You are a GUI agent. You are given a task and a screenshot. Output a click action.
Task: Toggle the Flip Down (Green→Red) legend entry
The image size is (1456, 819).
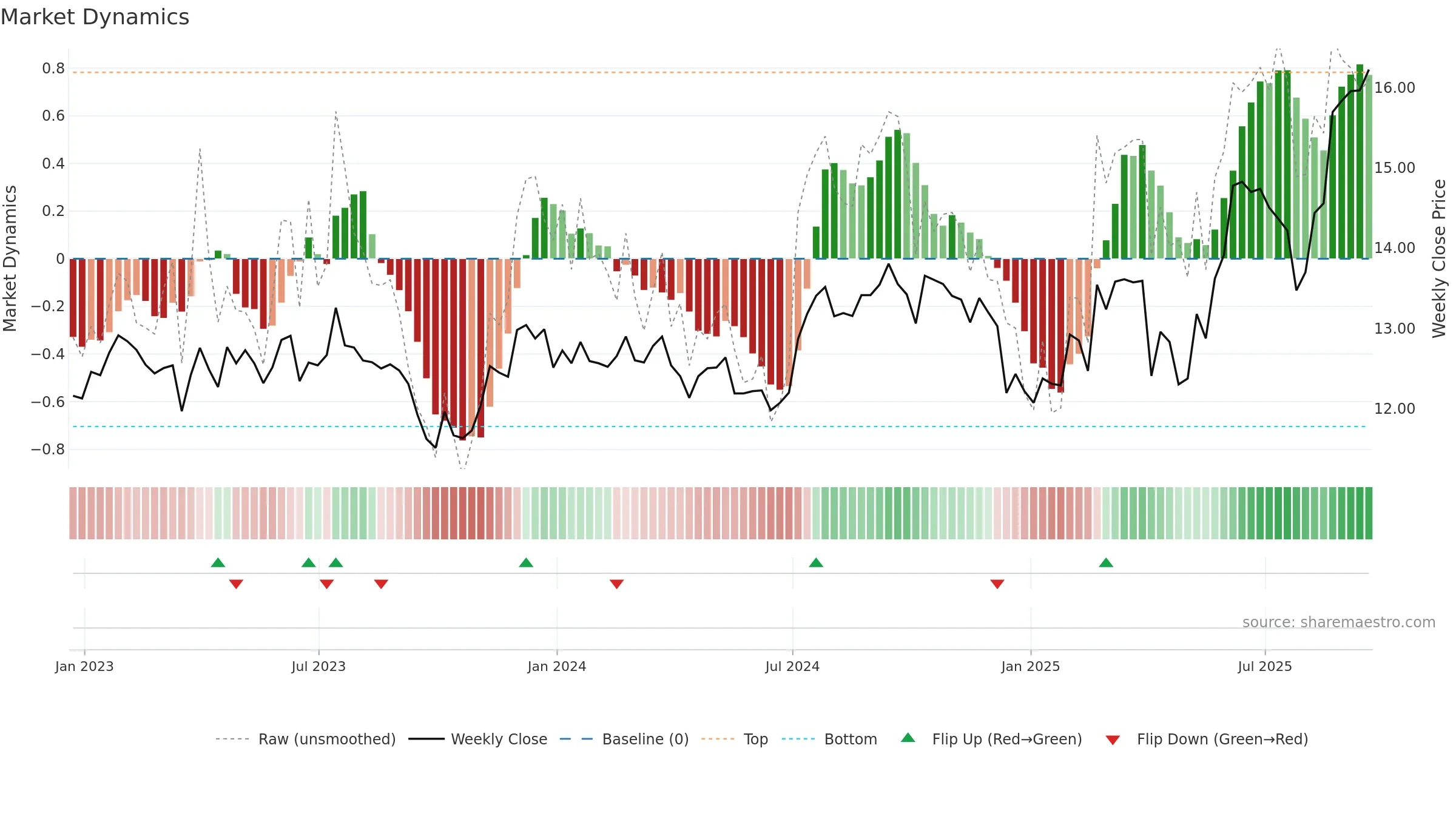(x=1207, y=739)
